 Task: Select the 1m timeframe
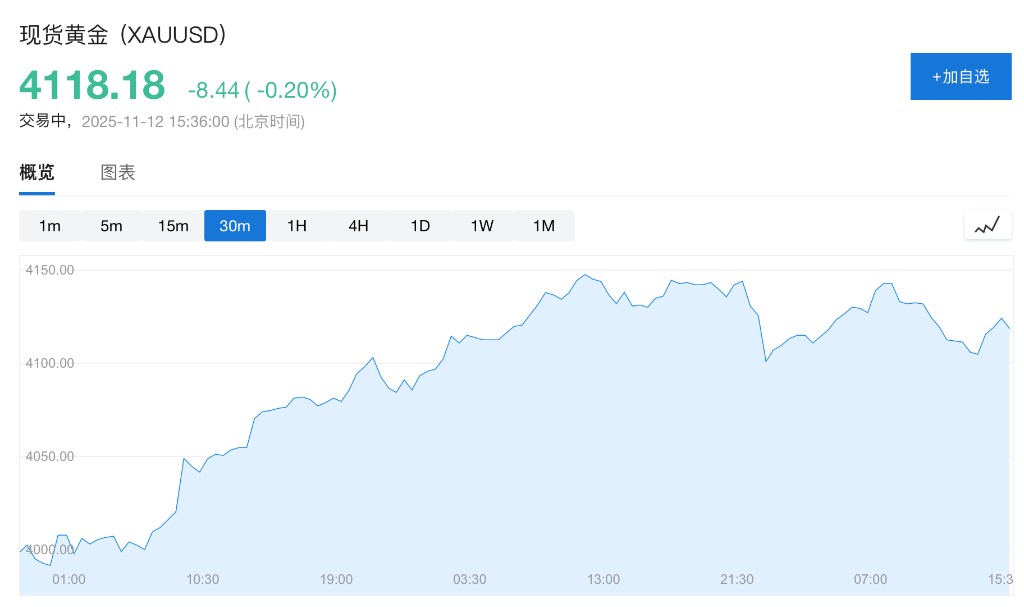pos(50,226)
